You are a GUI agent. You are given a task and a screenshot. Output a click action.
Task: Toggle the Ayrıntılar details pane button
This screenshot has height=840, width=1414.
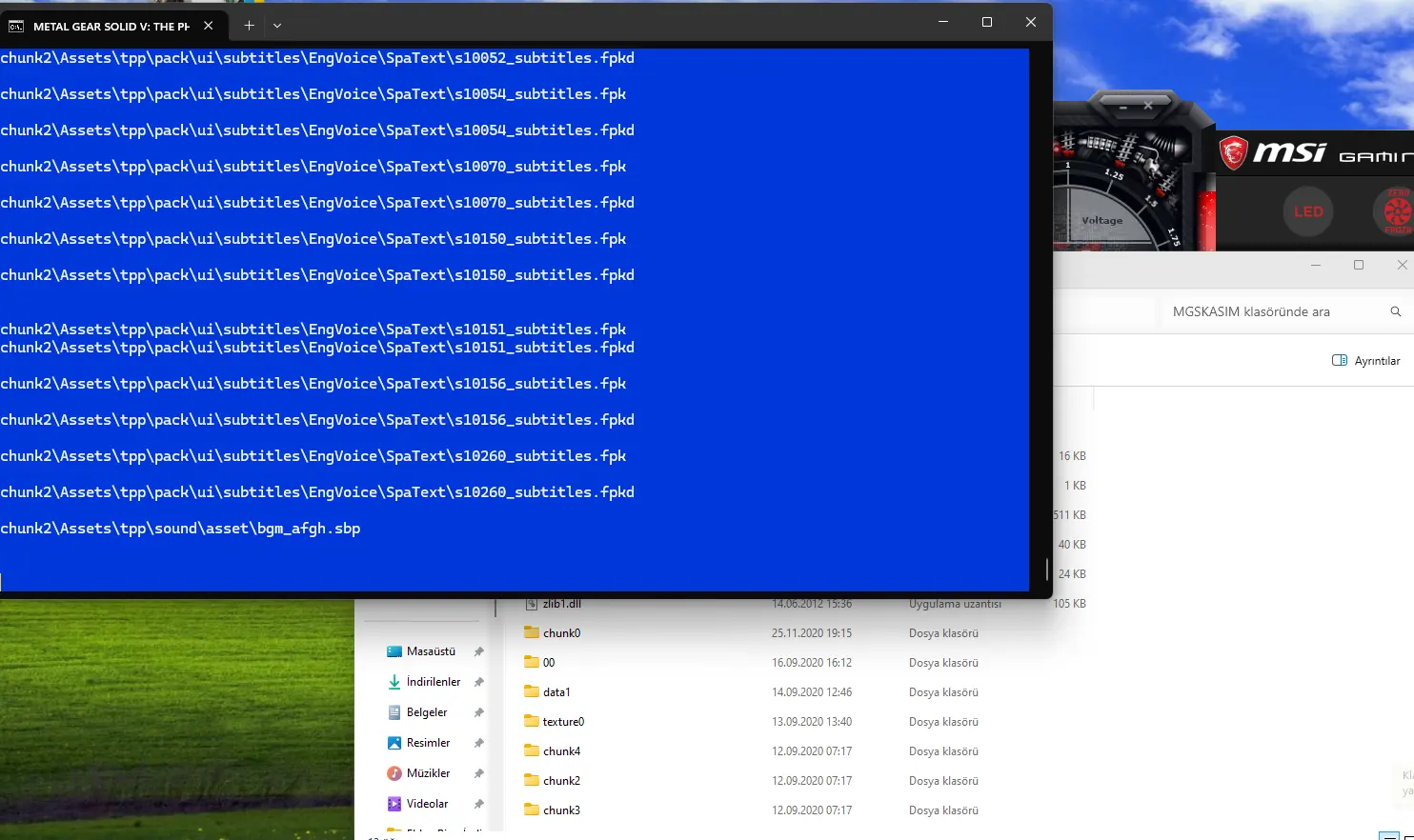tap(1365, 361)
